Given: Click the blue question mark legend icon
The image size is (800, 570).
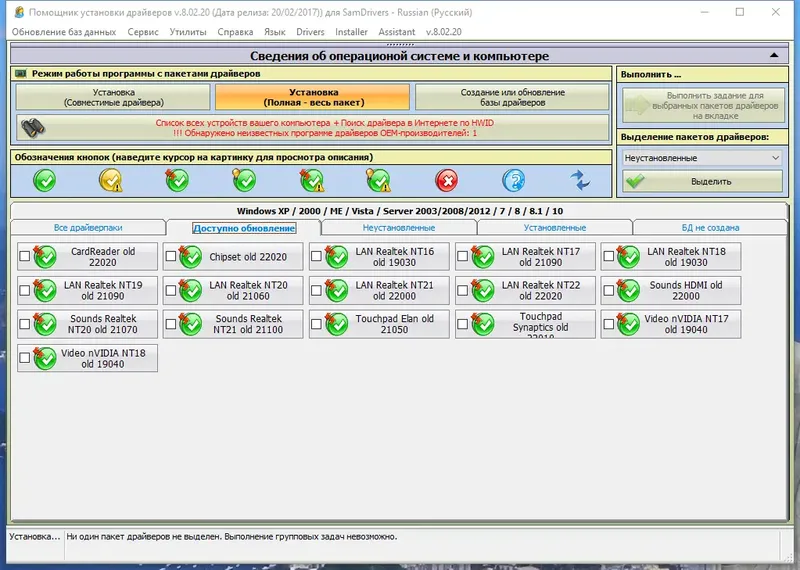Looking at the screenshot, I should click(513, 181).
